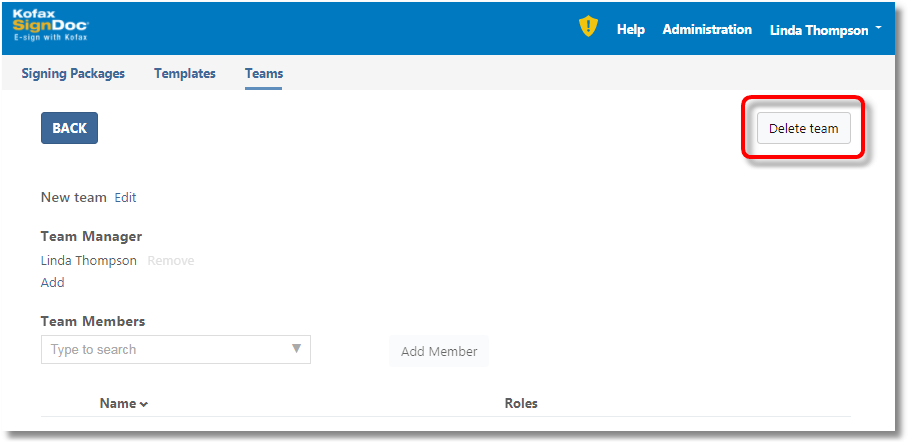909x445 pixels.
Task: Remove Linda Thompson as team manager
Action: (x=171, y=261)
